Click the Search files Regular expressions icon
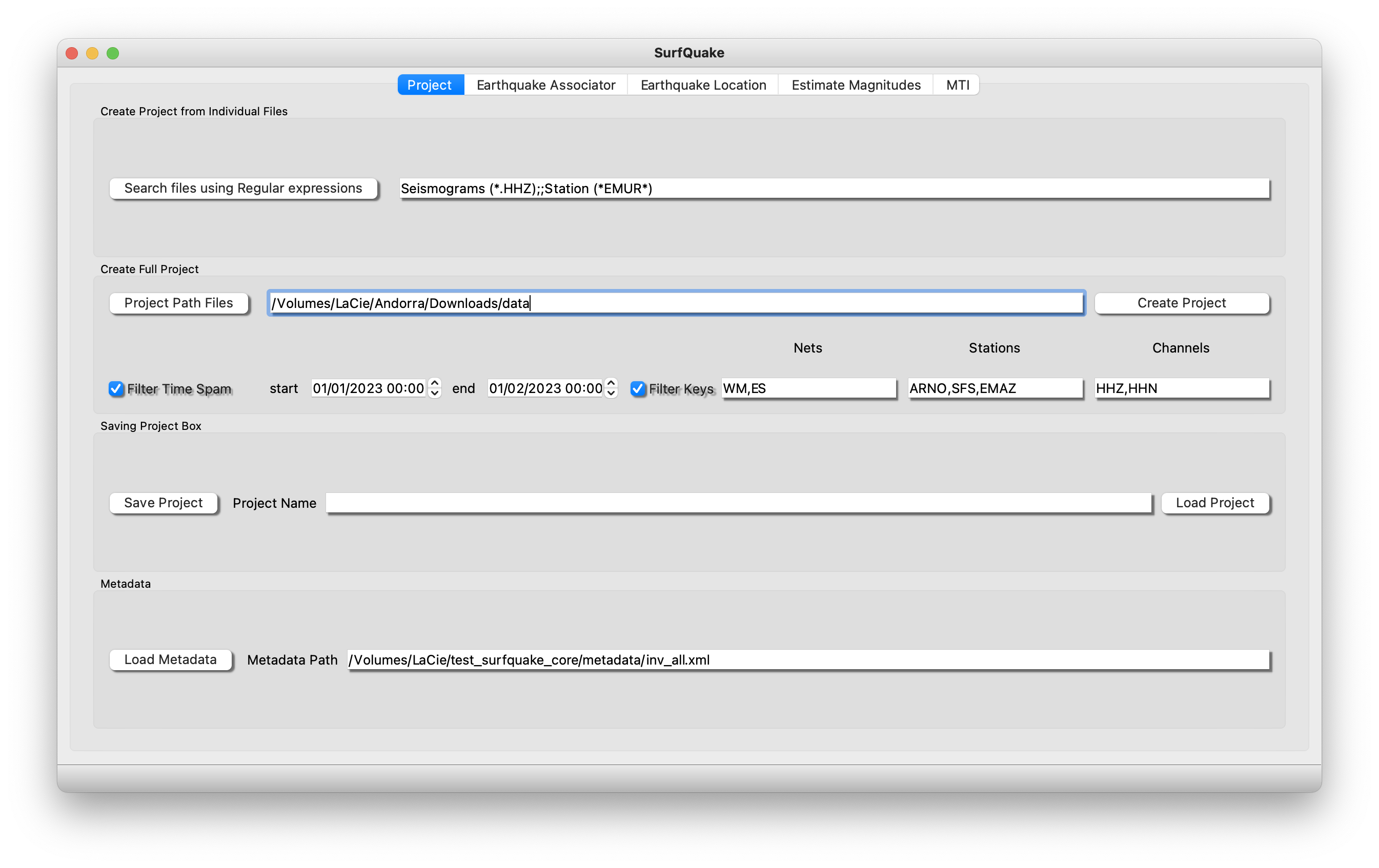The image size is (1379, 868). (243, 189)
